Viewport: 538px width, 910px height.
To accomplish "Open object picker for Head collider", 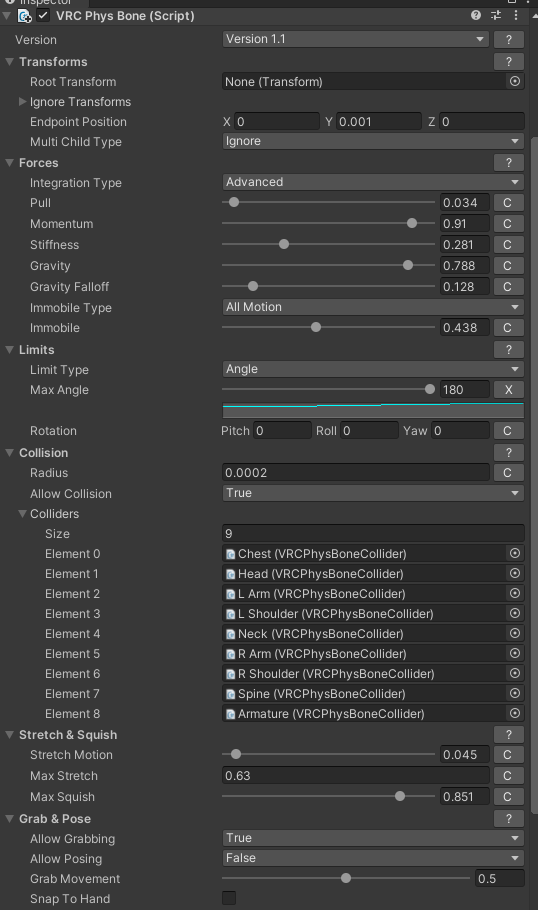I will [515, 573].
